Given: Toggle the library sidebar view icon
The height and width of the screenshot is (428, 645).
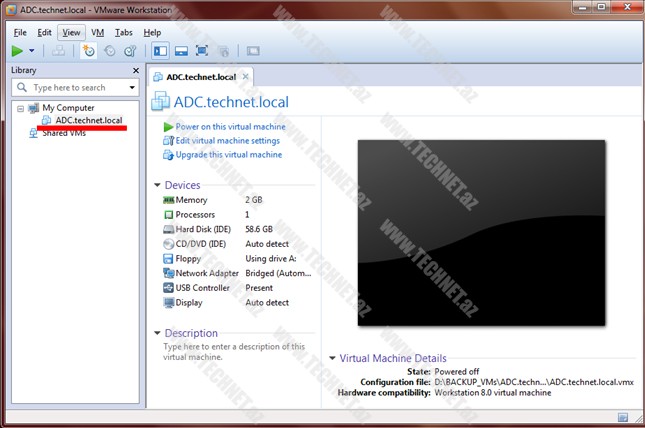Looking at the screenshot, I should tap(161, 51).
